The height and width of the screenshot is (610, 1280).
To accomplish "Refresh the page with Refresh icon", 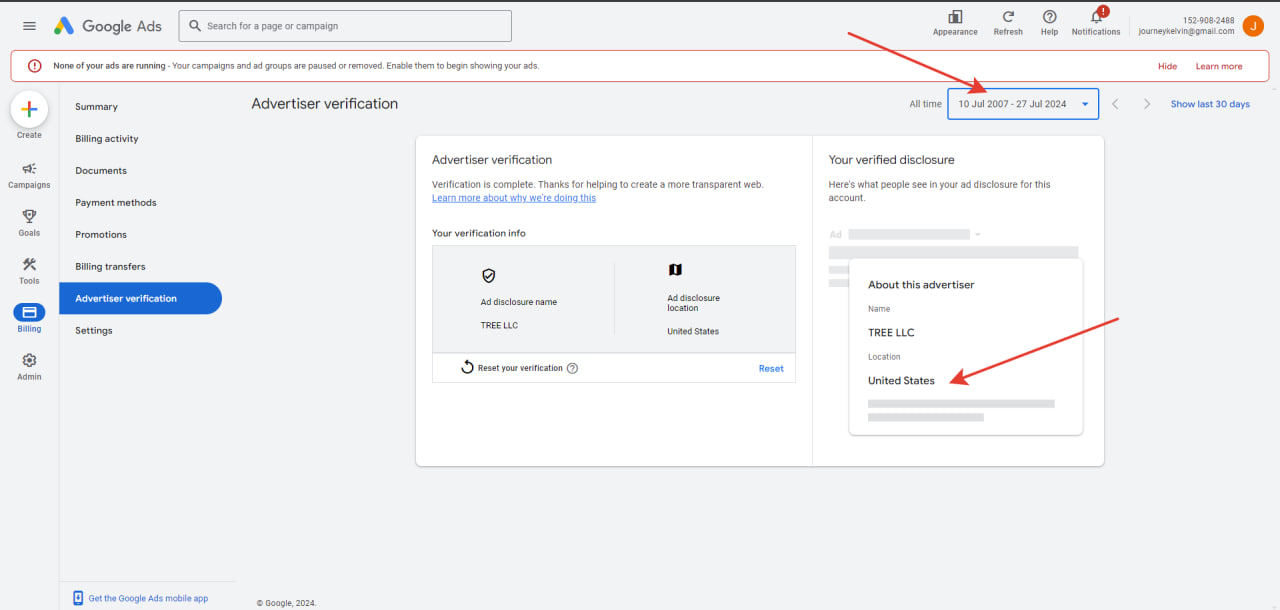I will click(1008, 17).
